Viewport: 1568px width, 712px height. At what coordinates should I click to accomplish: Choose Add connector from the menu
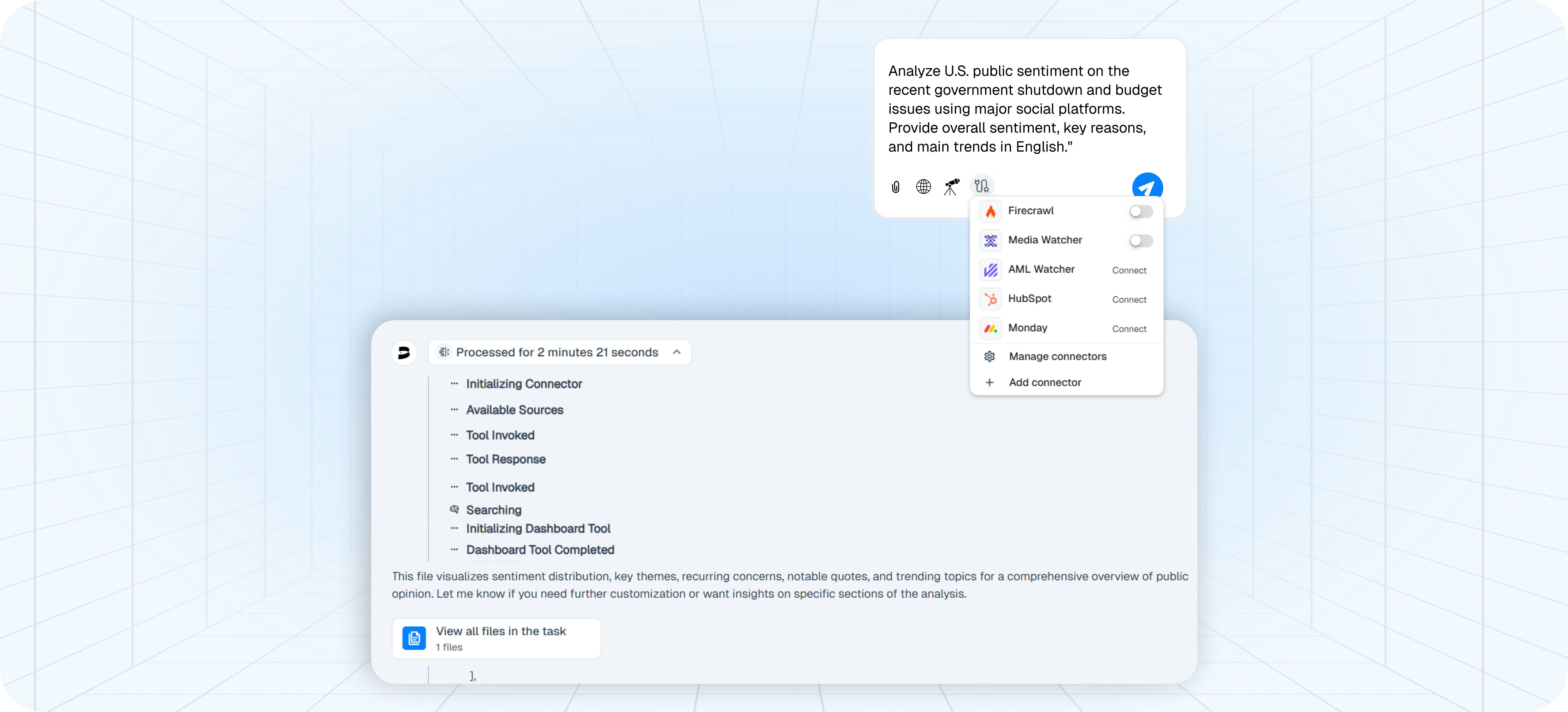(x=1046, y=382)
